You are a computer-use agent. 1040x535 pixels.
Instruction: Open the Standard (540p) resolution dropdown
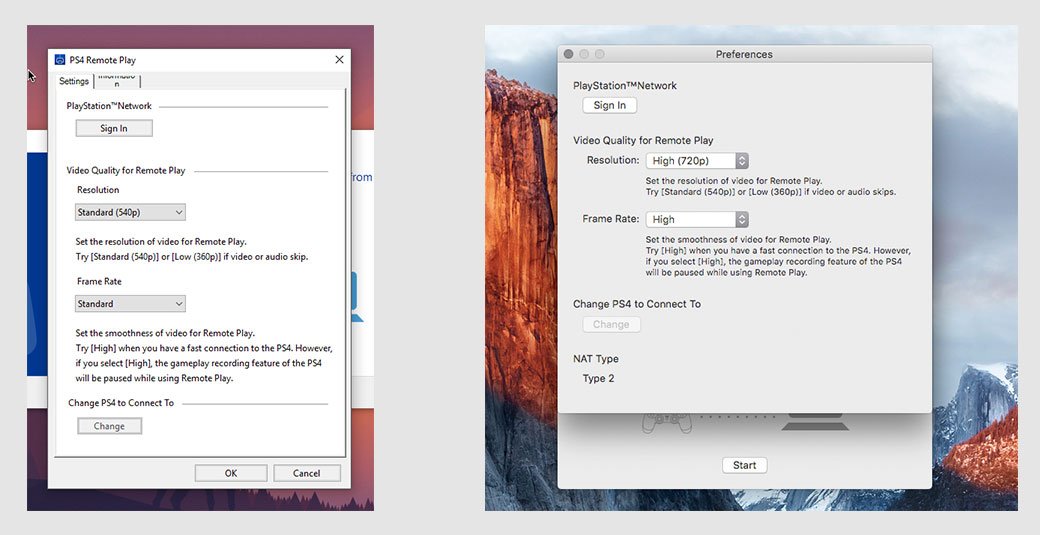(x=130, y=212)
